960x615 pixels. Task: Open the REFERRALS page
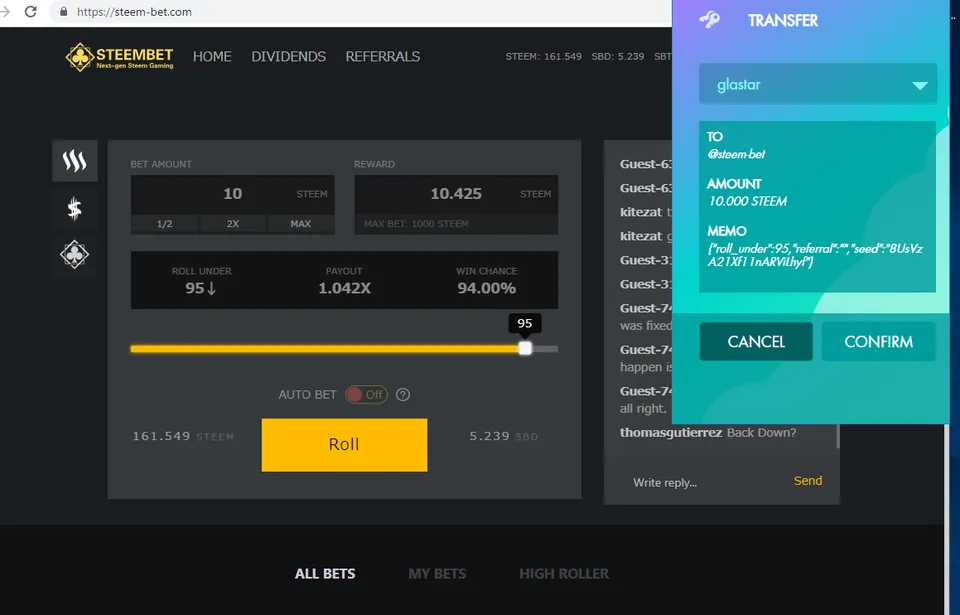[383, 56]
